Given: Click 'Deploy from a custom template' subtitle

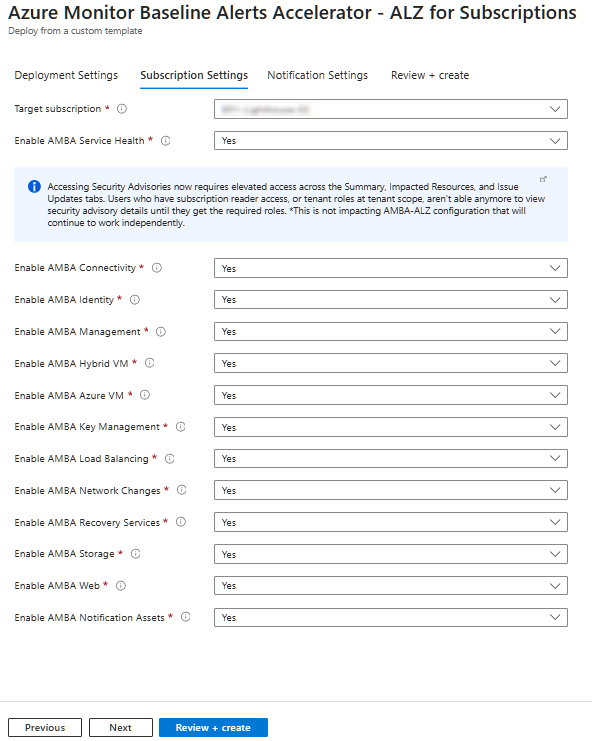Looking at the screenshot, I should pos(75,31).
